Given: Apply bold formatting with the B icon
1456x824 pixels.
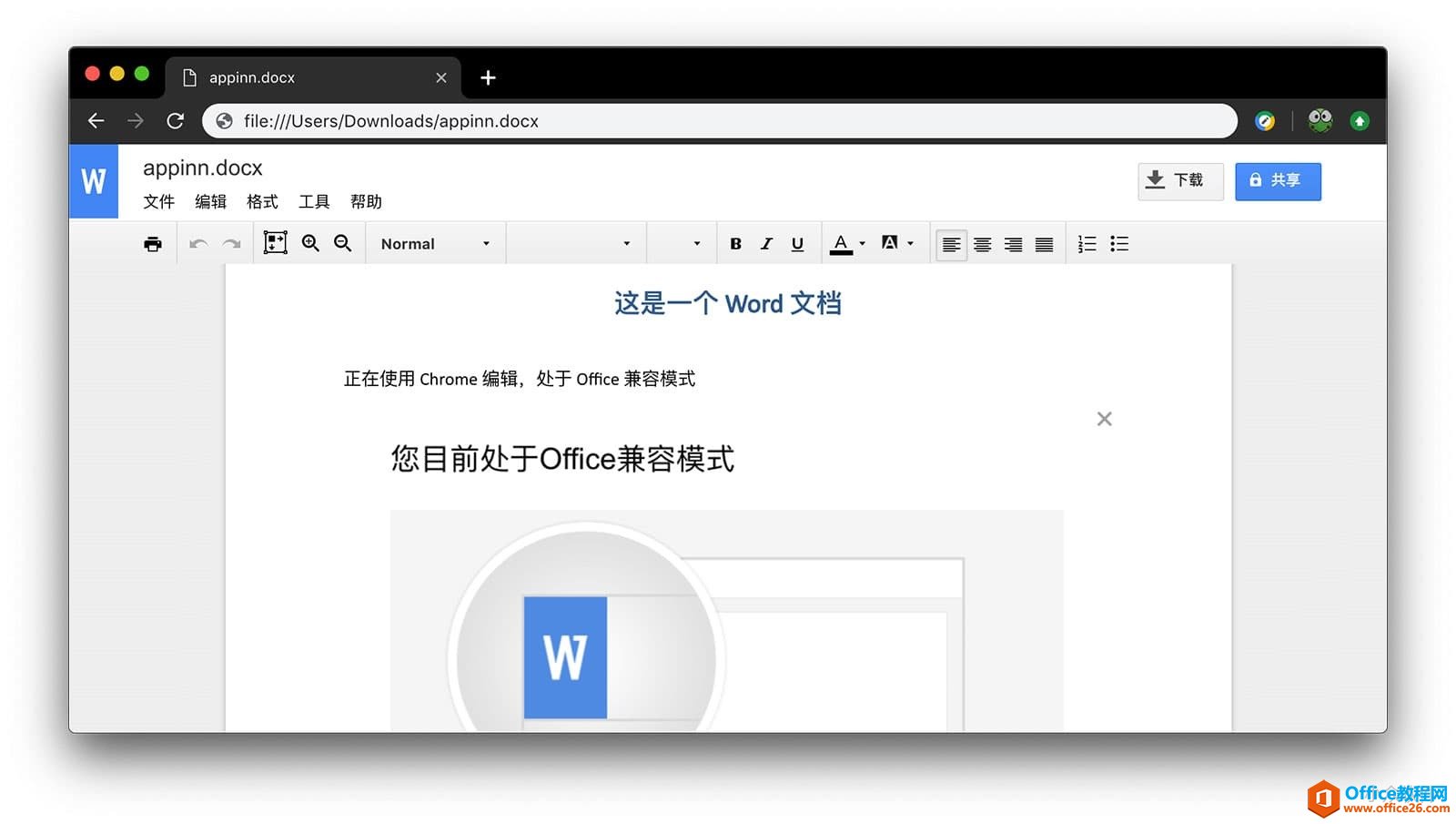Looking at the screenshot, I should pyautogui.click(x=735, y=243).
